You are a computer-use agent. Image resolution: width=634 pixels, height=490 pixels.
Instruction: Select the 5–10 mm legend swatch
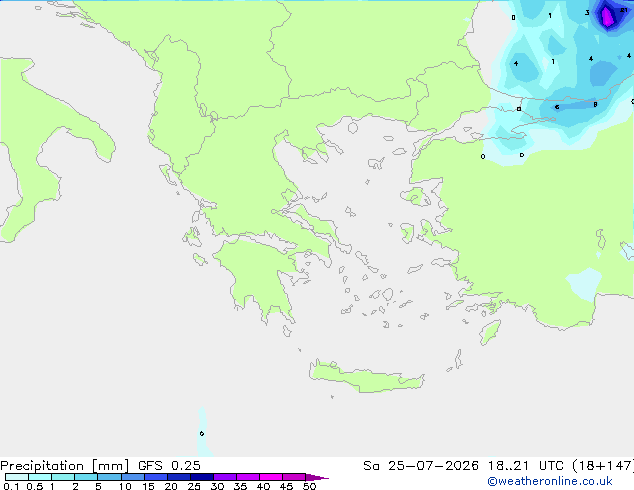coord(109,477)
